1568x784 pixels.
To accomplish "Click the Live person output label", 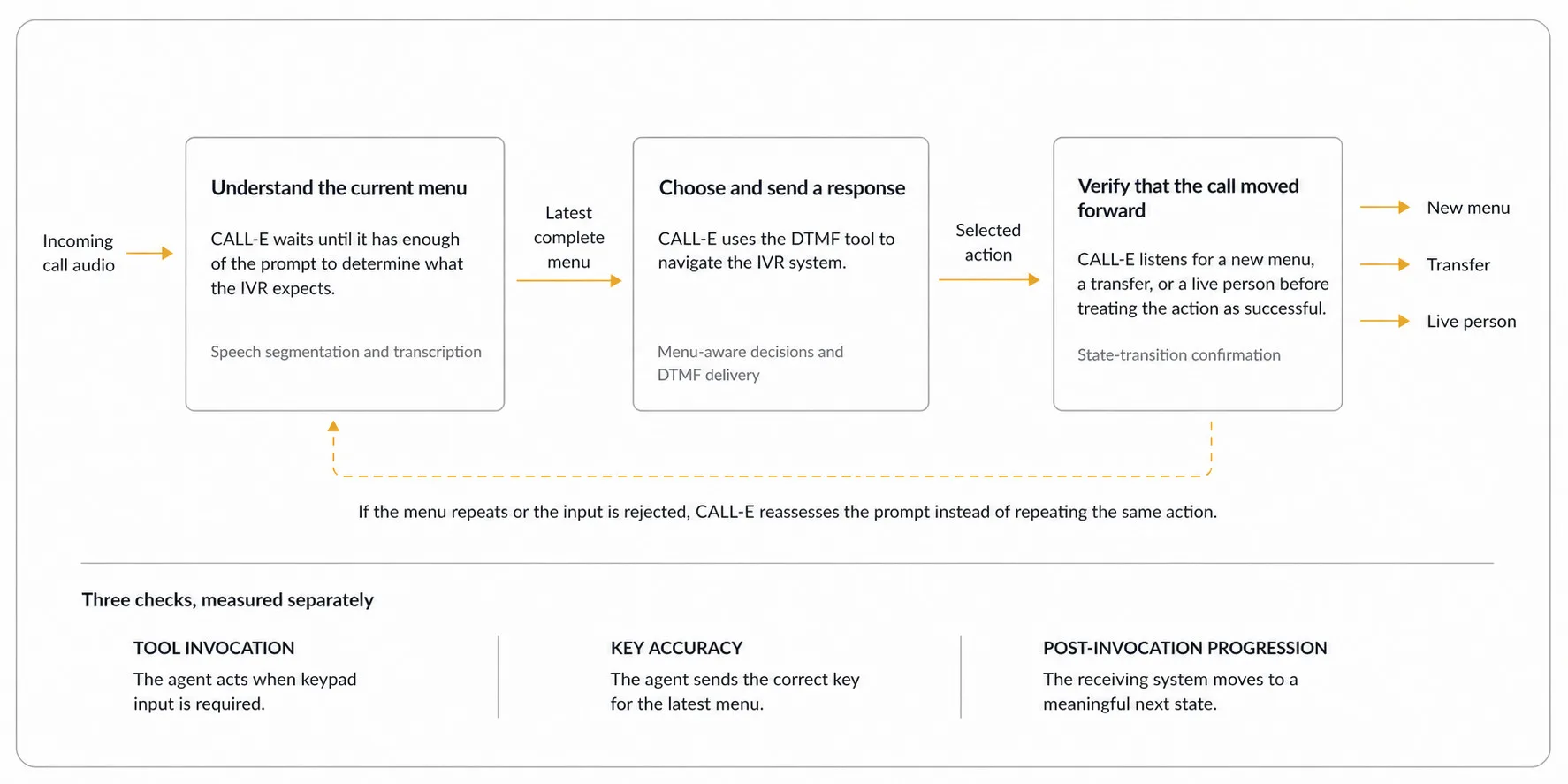I will 1471,322.
